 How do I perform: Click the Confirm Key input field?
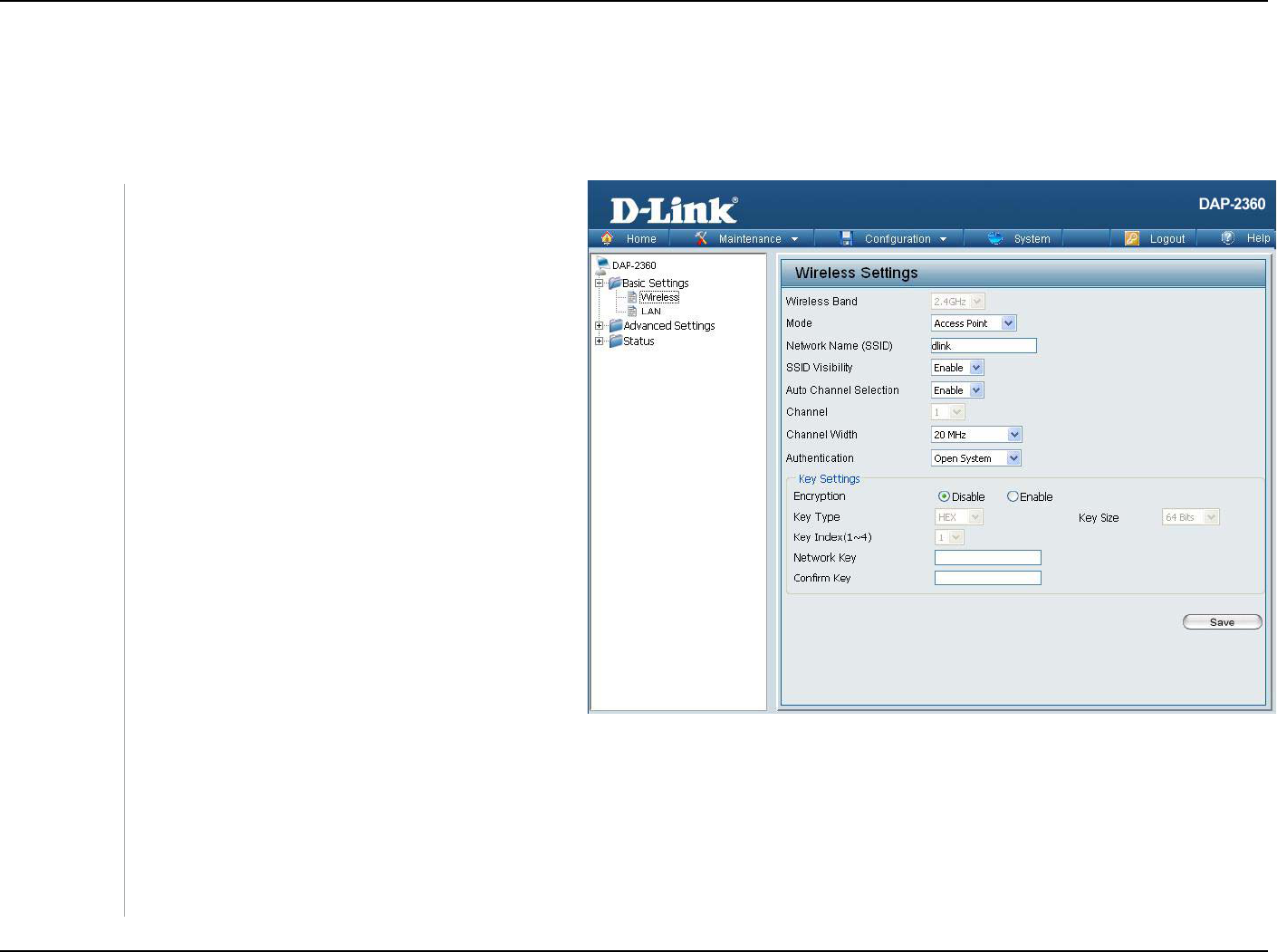click(988, 578)
